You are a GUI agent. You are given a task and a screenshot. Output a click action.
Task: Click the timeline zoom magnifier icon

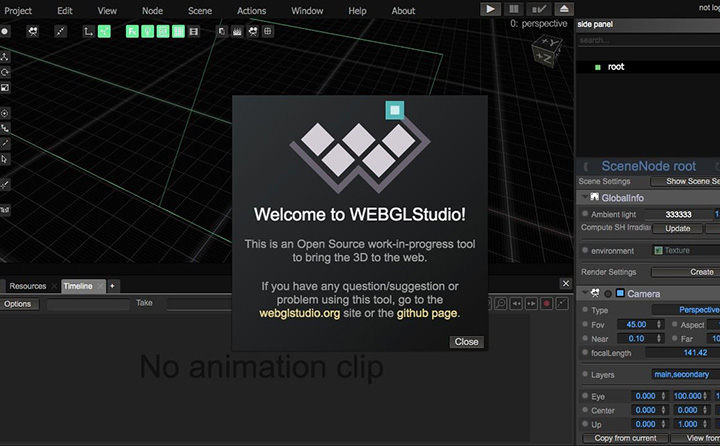tap(501, 304)
